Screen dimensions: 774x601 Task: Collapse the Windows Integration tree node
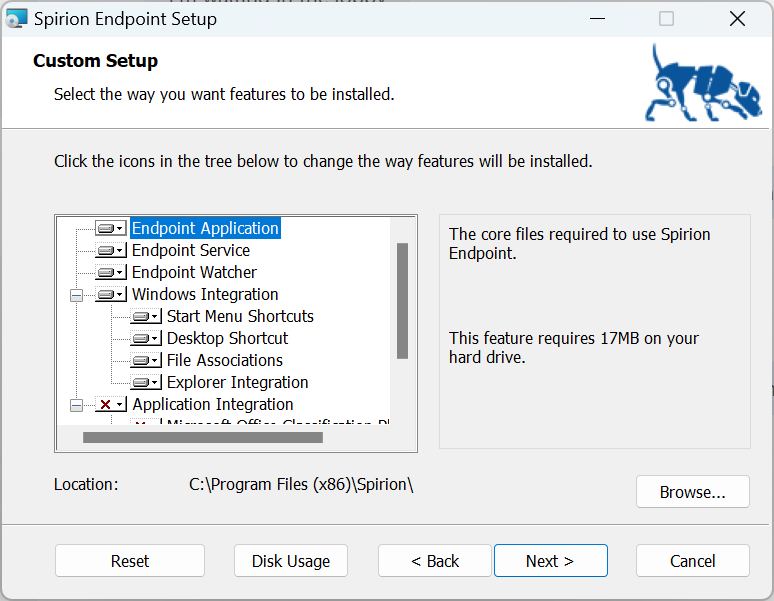tap(76, 295)
